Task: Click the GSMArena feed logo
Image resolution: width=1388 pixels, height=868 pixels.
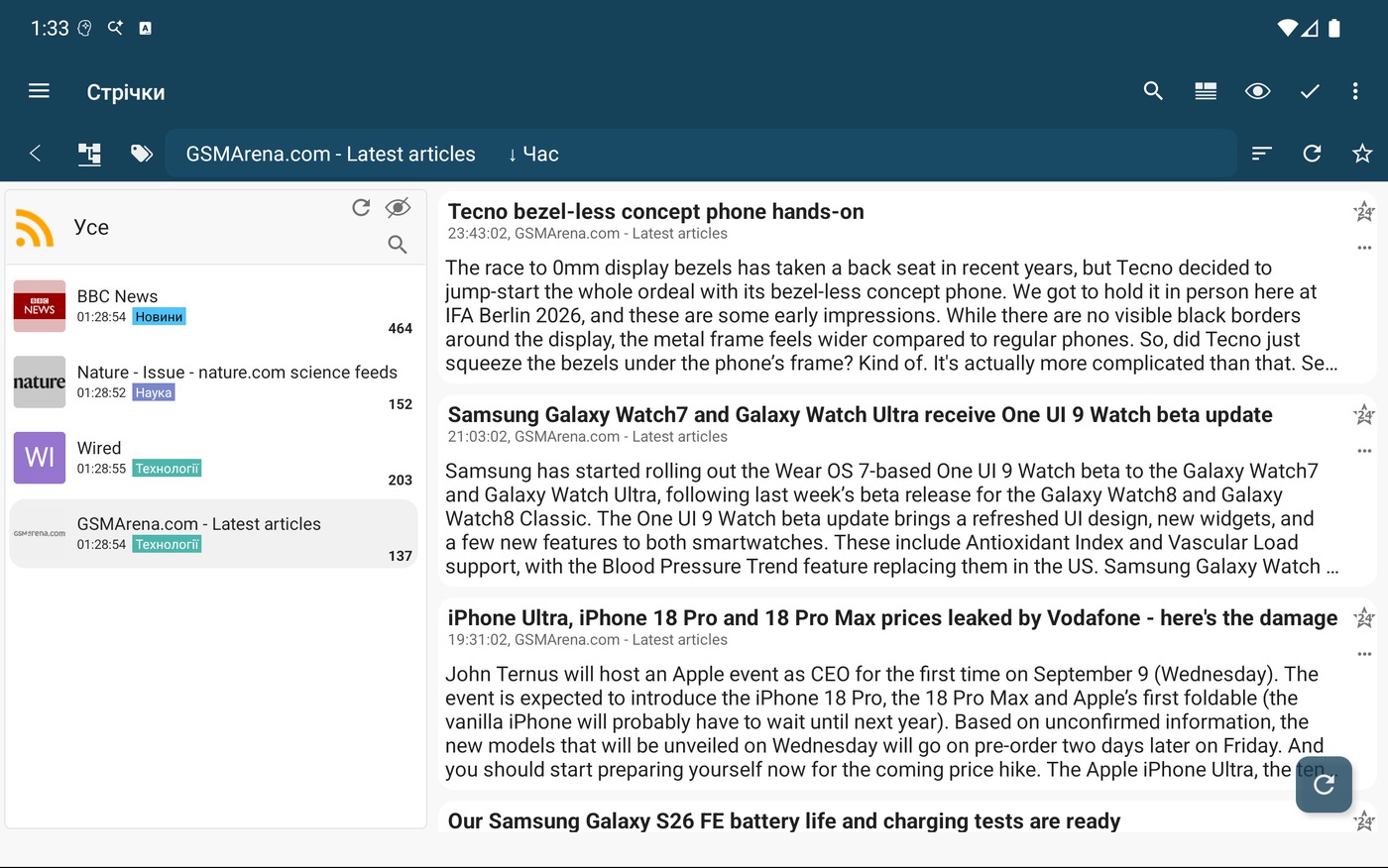Action: tap(40, 534)
